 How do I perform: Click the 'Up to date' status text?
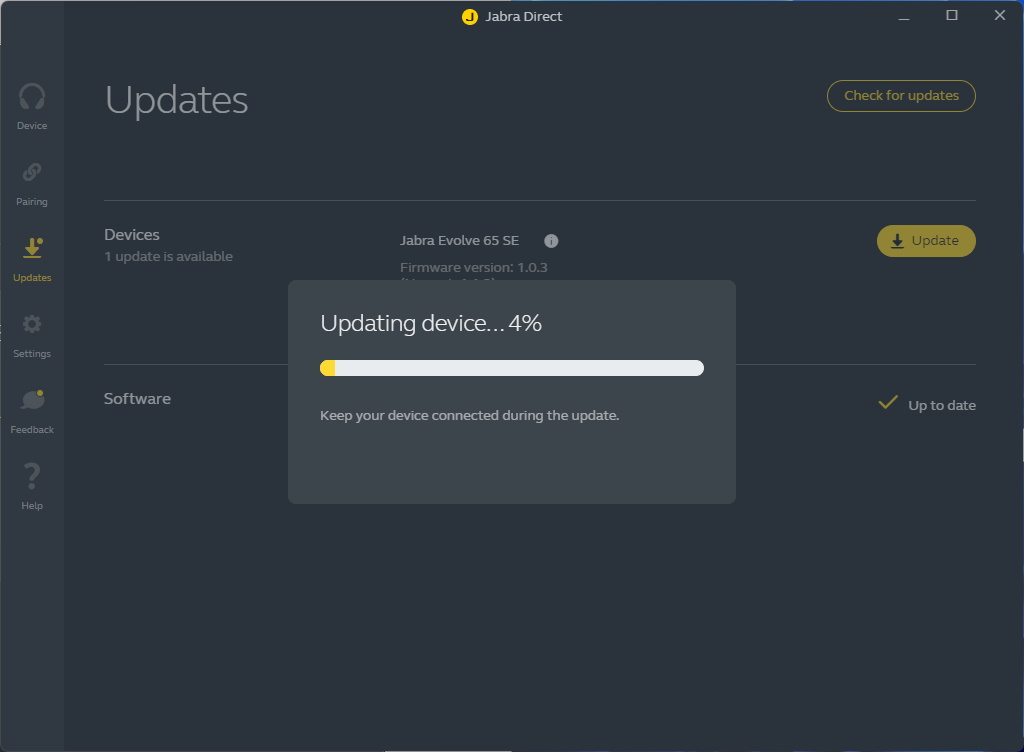(x=942, y=405)
